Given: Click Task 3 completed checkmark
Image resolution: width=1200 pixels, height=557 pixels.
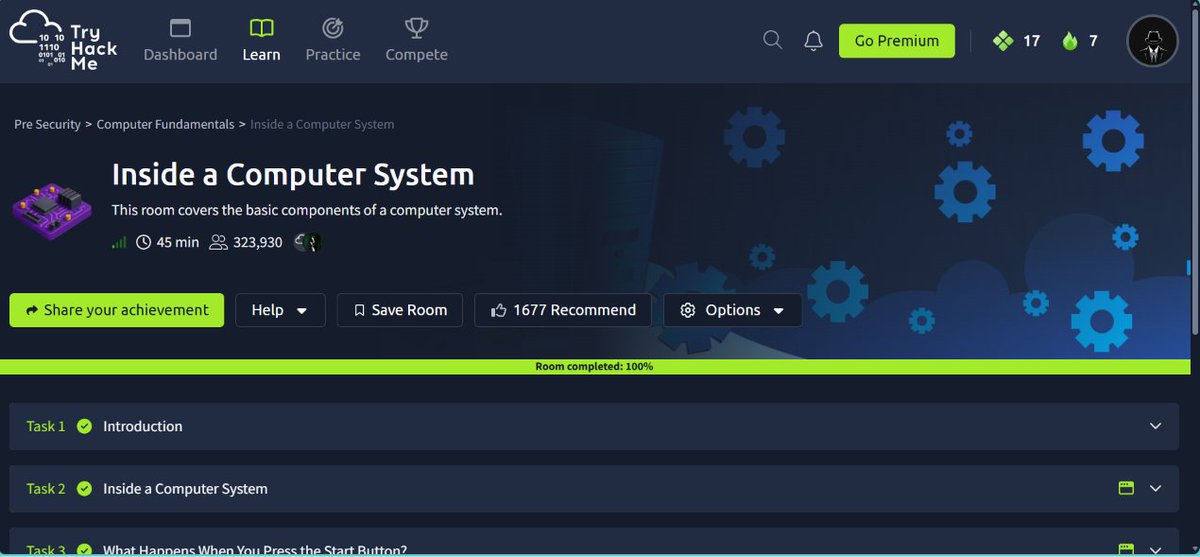Looking at the screenshot, I should pos(84,550).
